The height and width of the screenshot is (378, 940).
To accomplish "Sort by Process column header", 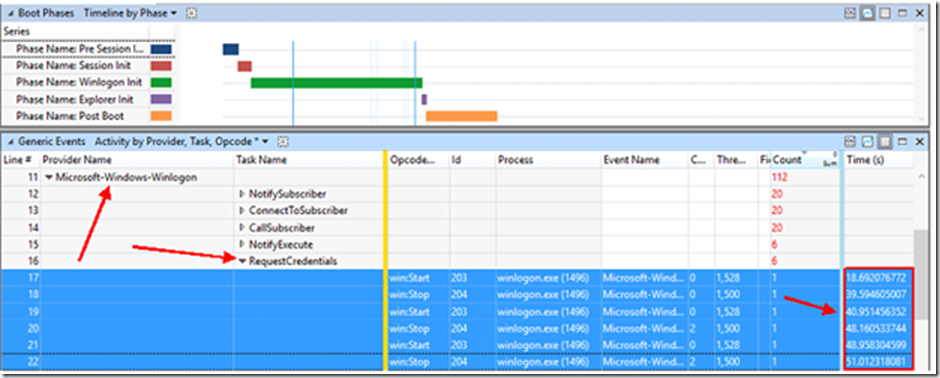I will [515, 160].
